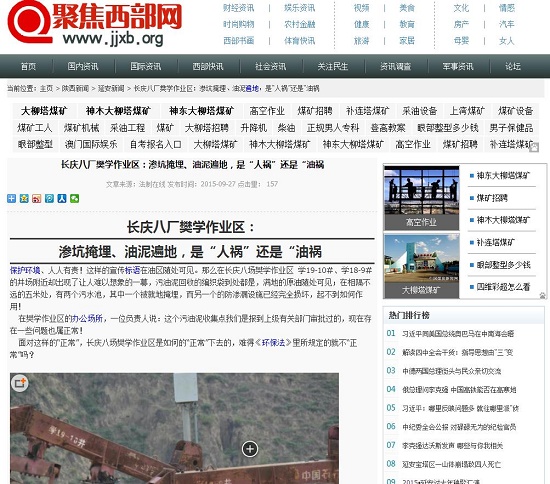The width and height of the screenshot is (550, 484).
Task: Share article via green WeChat icon
Action: (x=74, y=199)
